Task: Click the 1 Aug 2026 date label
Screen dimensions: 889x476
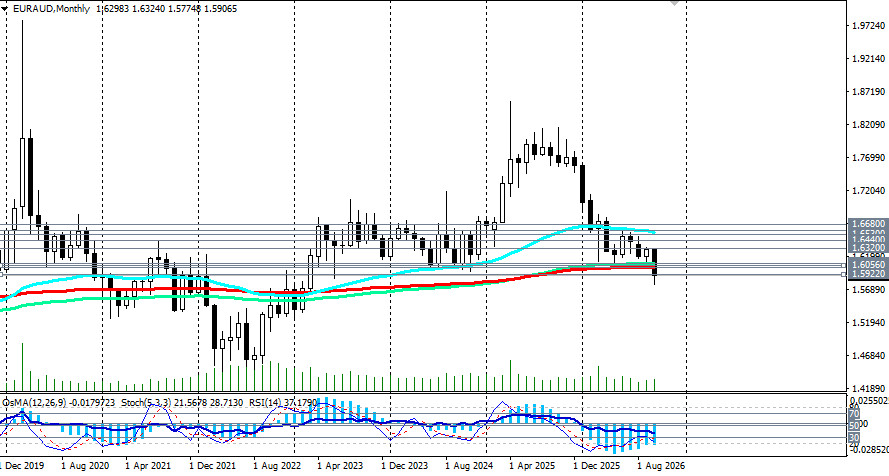Action: [661, 466]
